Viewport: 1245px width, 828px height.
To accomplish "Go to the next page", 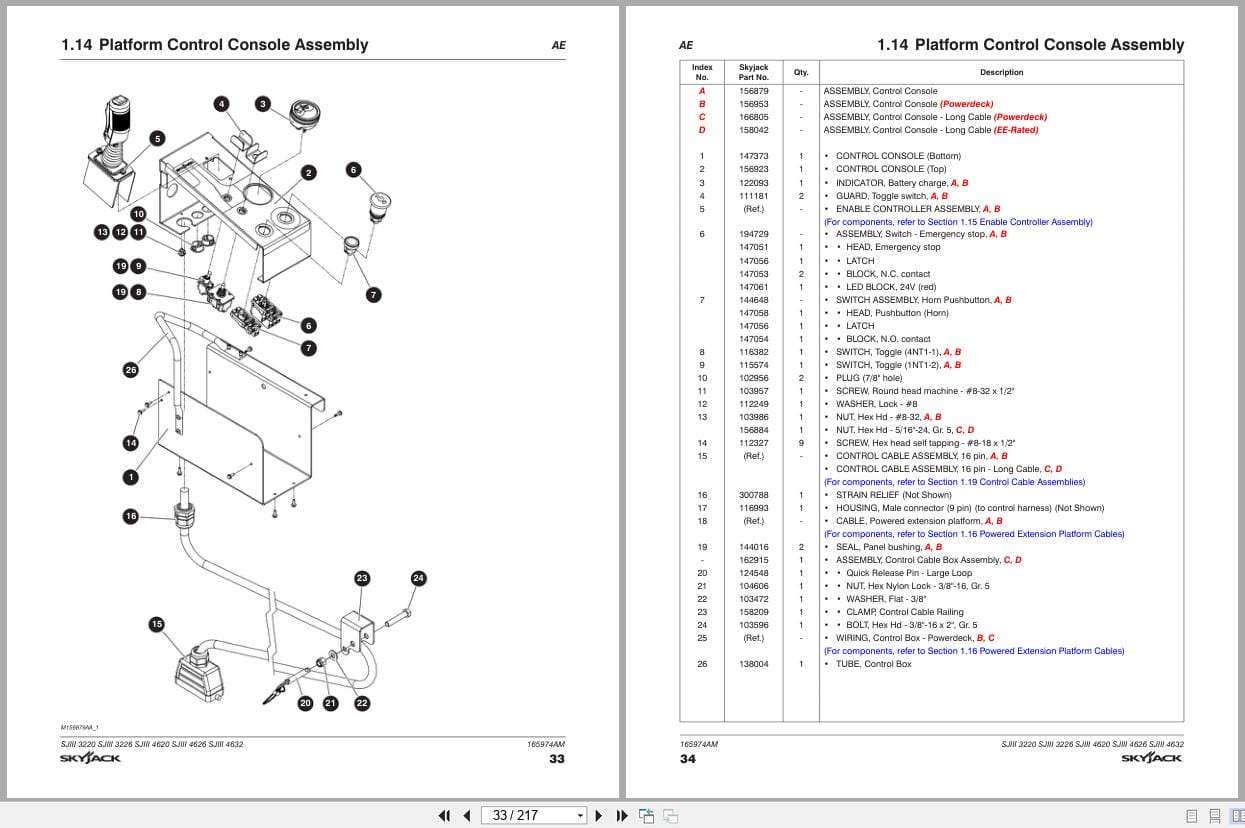I will pos(599,815).
